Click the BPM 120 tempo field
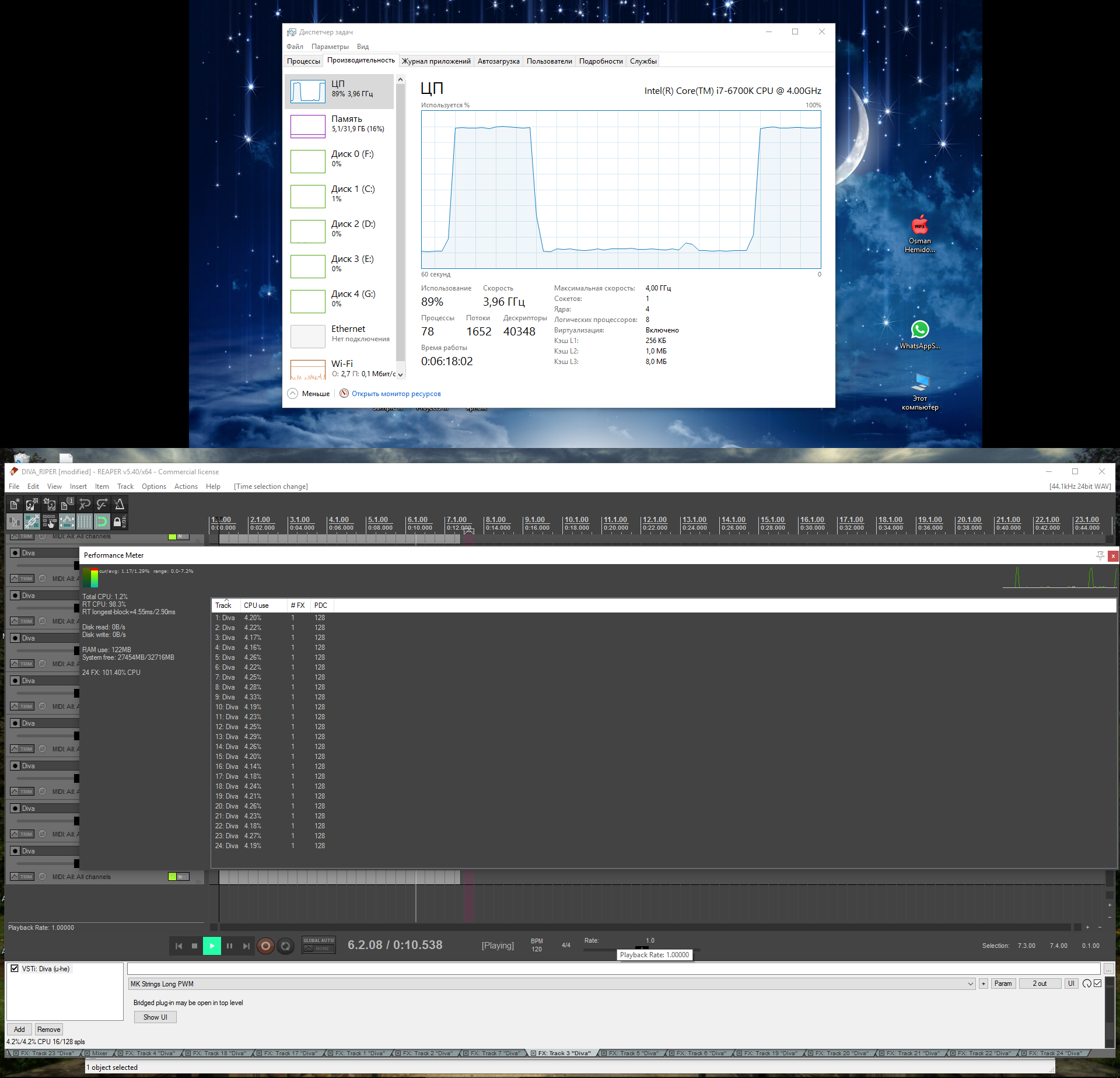 coord(537,945)
